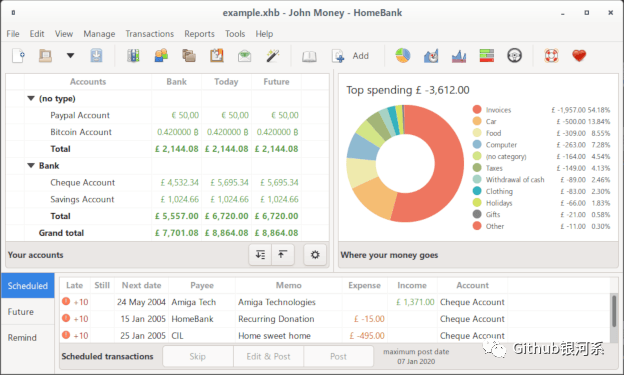Open the recent files dropdown arrow

[x=70, y=56]
